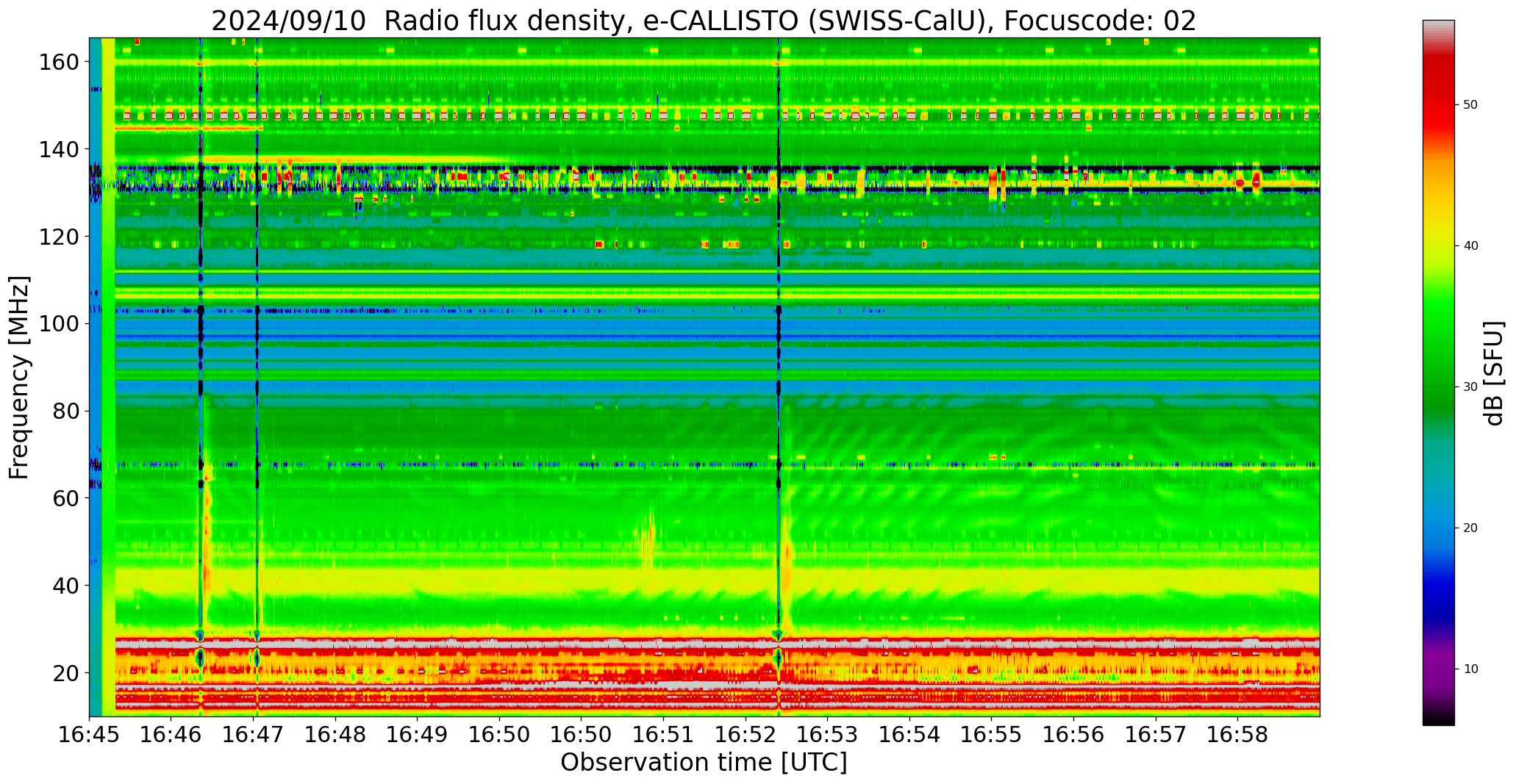This screenshot has height=784, width=1516.
Task: Select the 16:53 time tick label
Action: [x=827, y=734]
